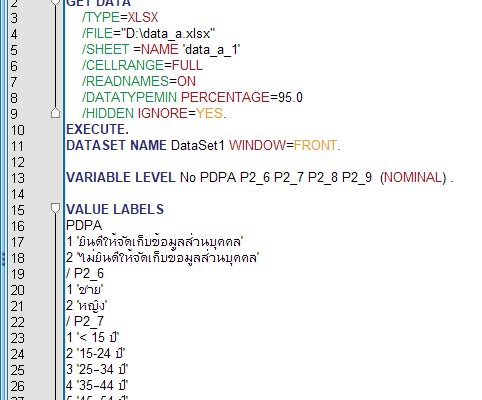This screenshot has width=482, height=400.
Task: Click the '/ P2_7' line
Action: pyautogui.click(x=85, y=321)
